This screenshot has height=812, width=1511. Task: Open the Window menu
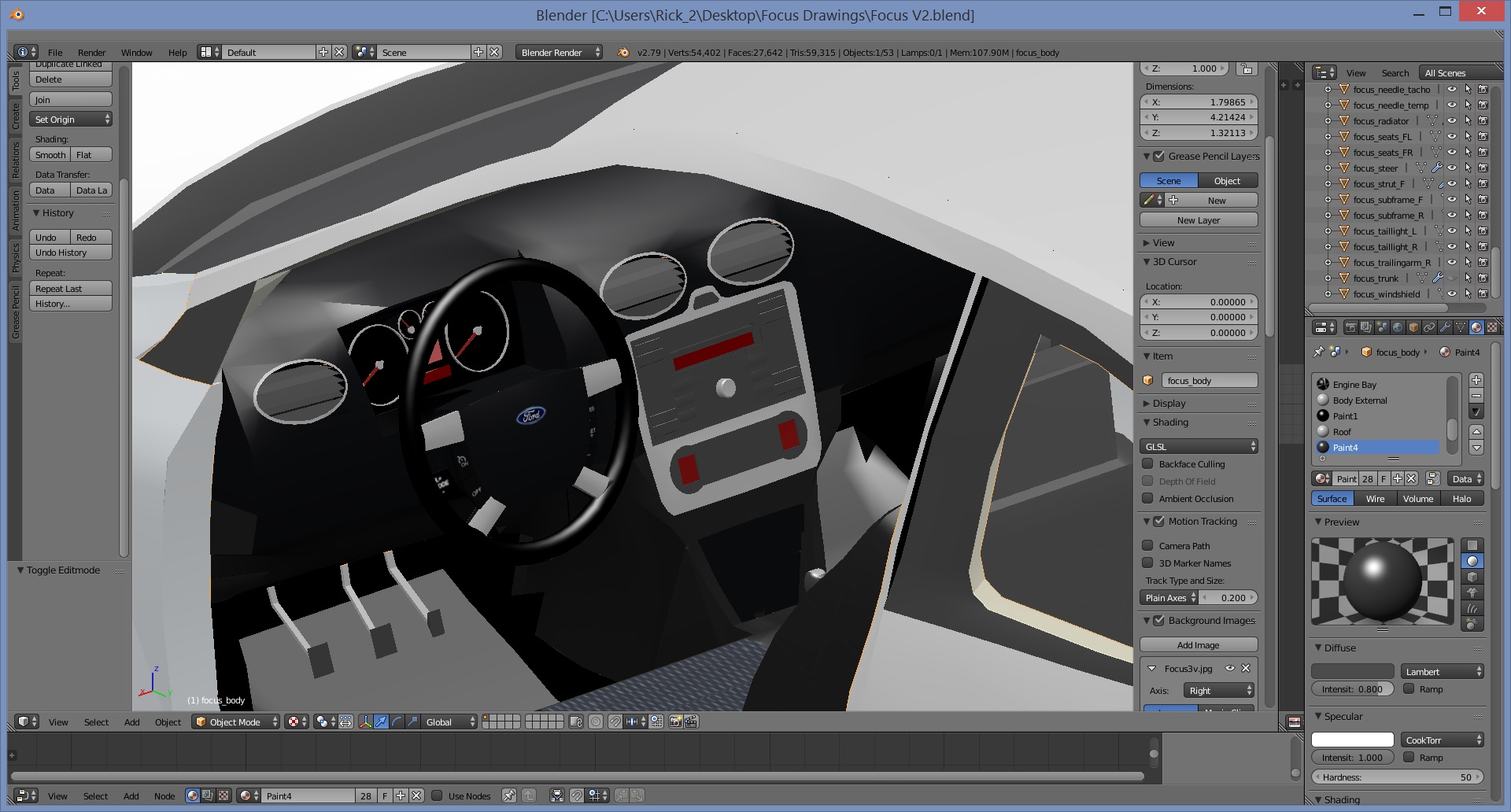136,53
